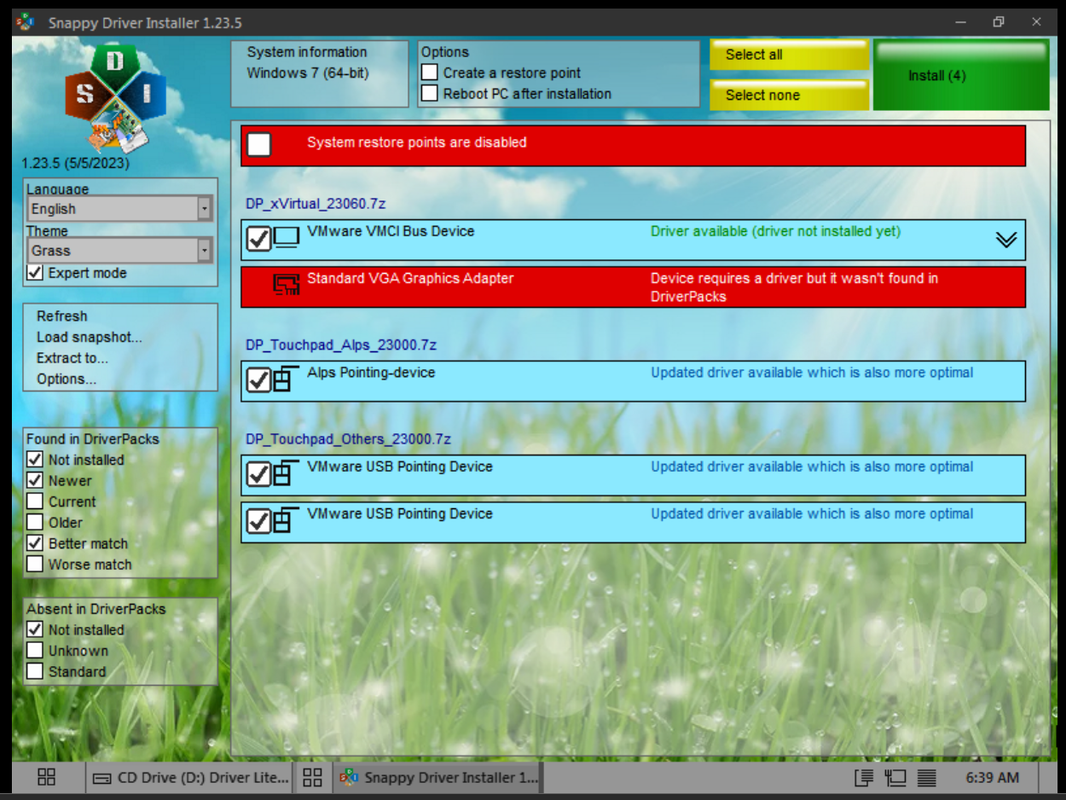Click Alps row 'Updated driver available' status
Image resolution: width=1066 pixels, height=800 pixels.
point(812,372)
